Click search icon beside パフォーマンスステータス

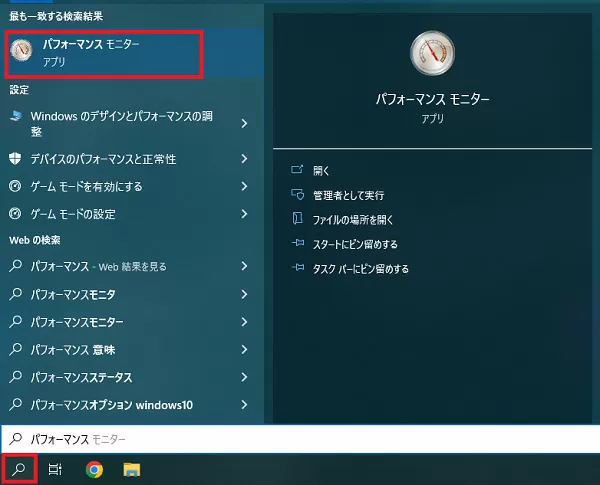(15, 376)
